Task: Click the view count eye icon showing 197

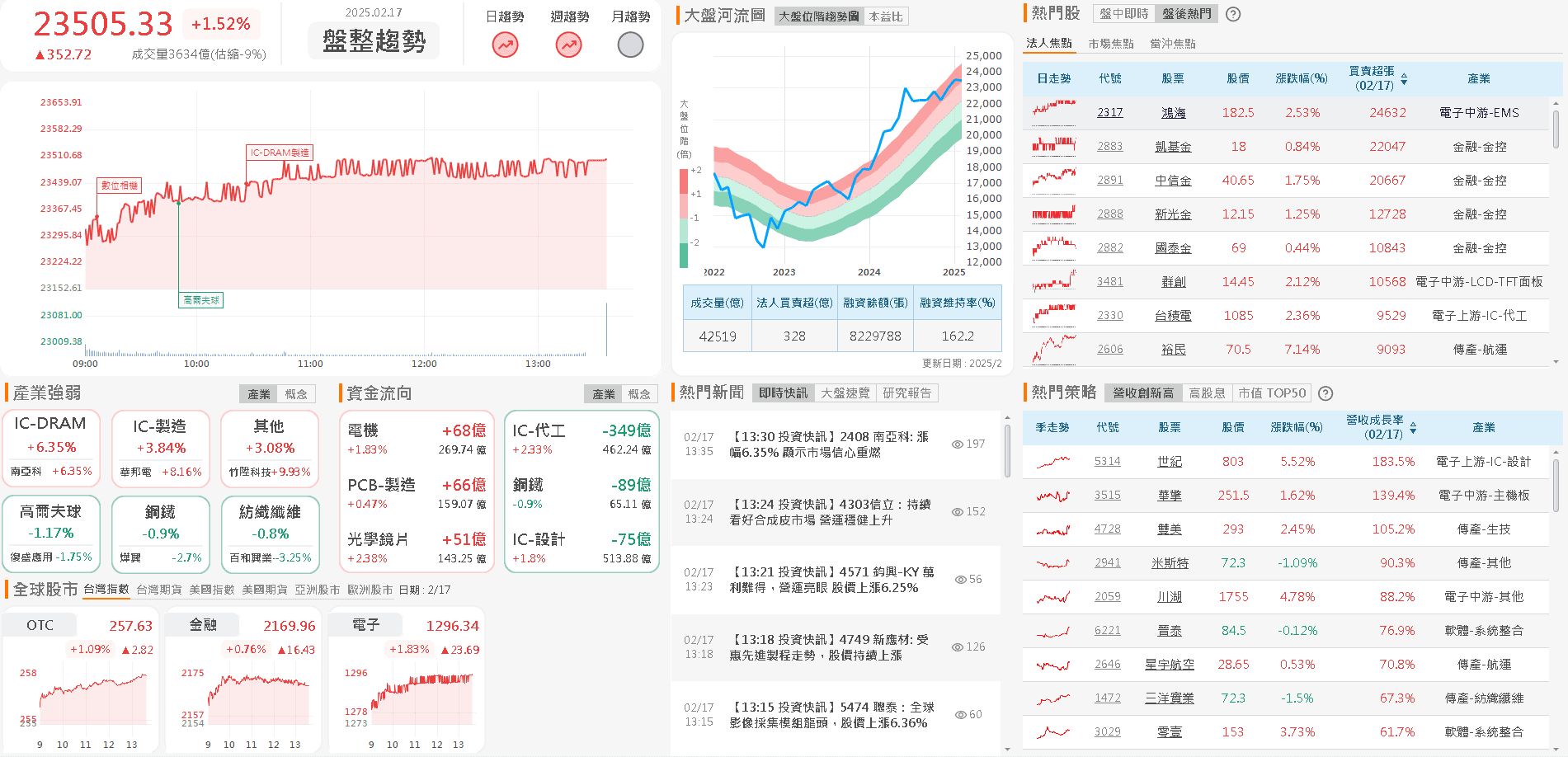Action: (x=958, y=444)
